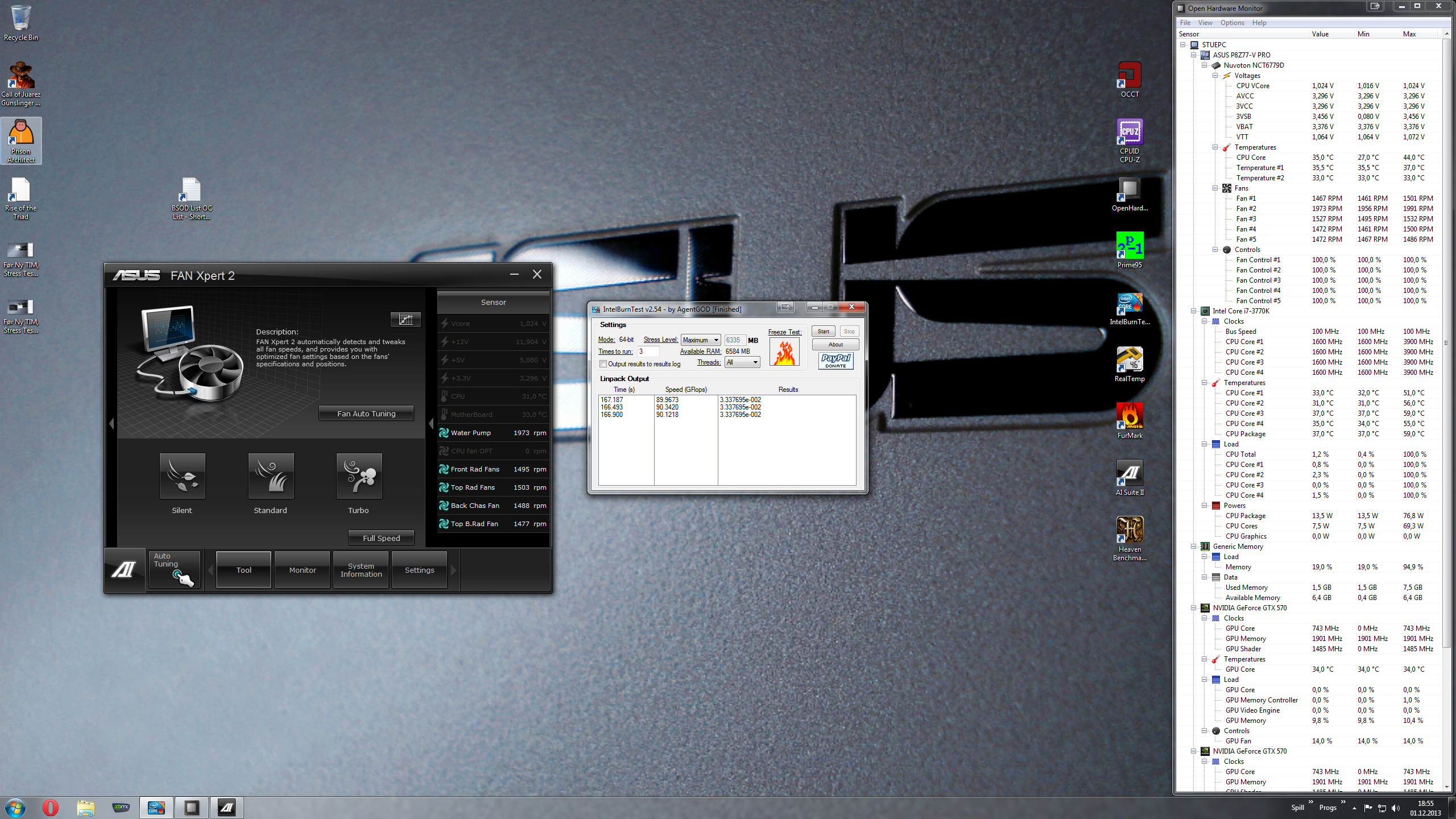This screenshot has height=819, width=1456.
Task: Select the Top Rad Fans sensor row
Action: [493, 487]
